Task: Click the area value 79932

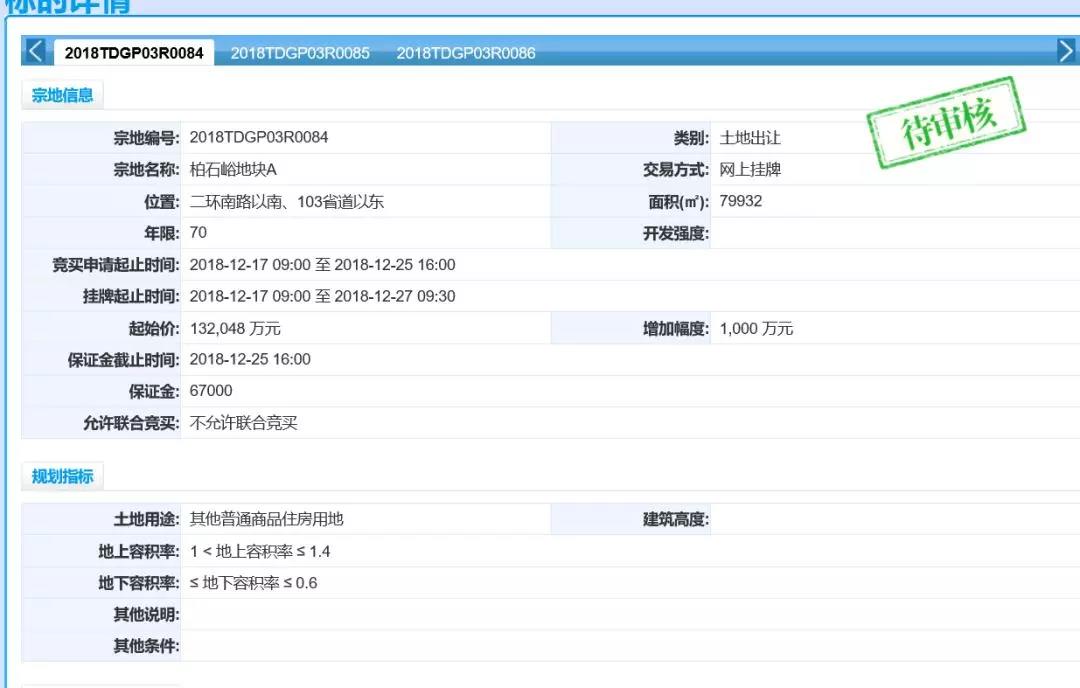Action: click(740, 201)
